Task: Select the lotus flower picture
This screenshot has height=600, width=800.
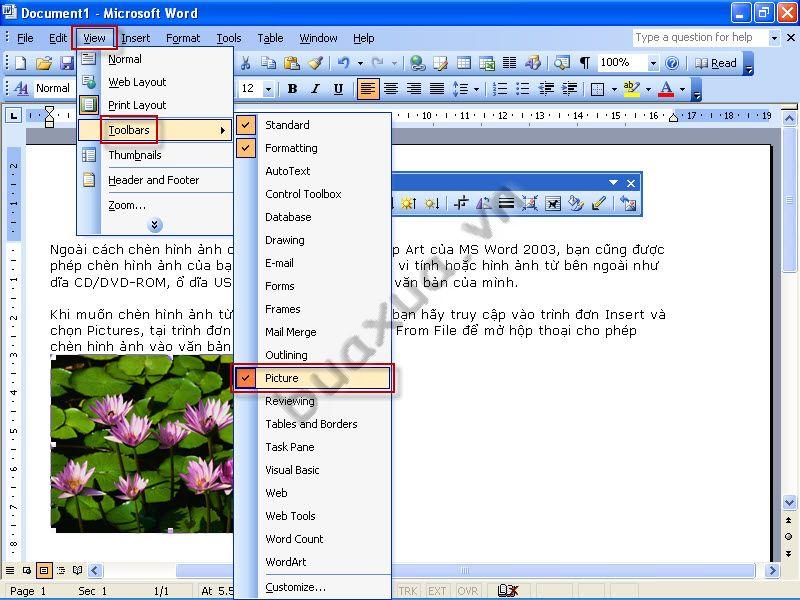Action: (142, 443)
